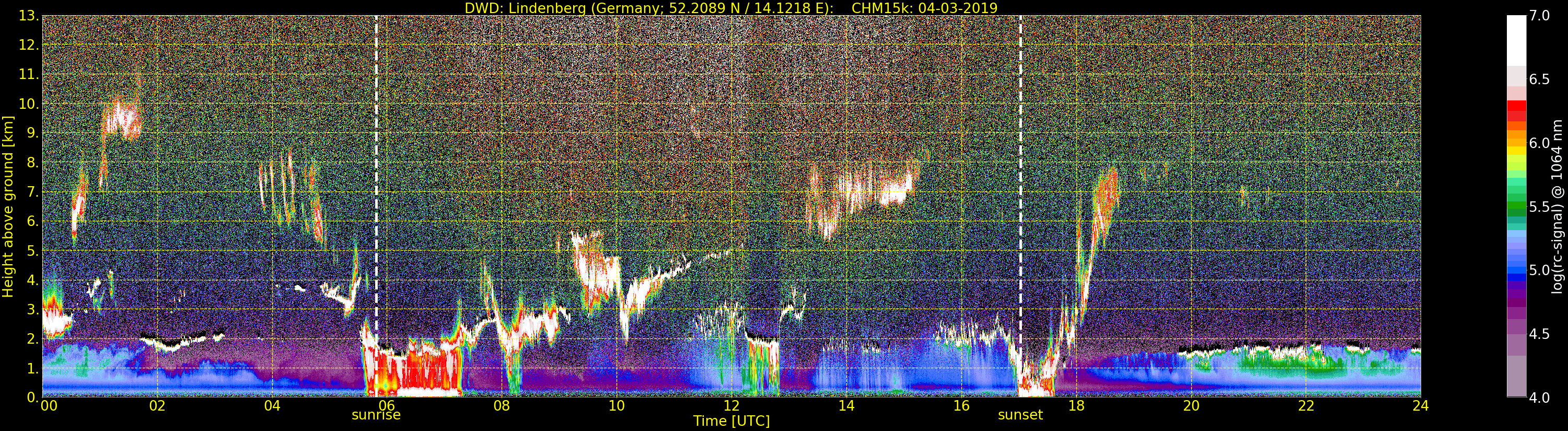
Task: Click height axis tick '10.'
Action: [x=29, y=104]
